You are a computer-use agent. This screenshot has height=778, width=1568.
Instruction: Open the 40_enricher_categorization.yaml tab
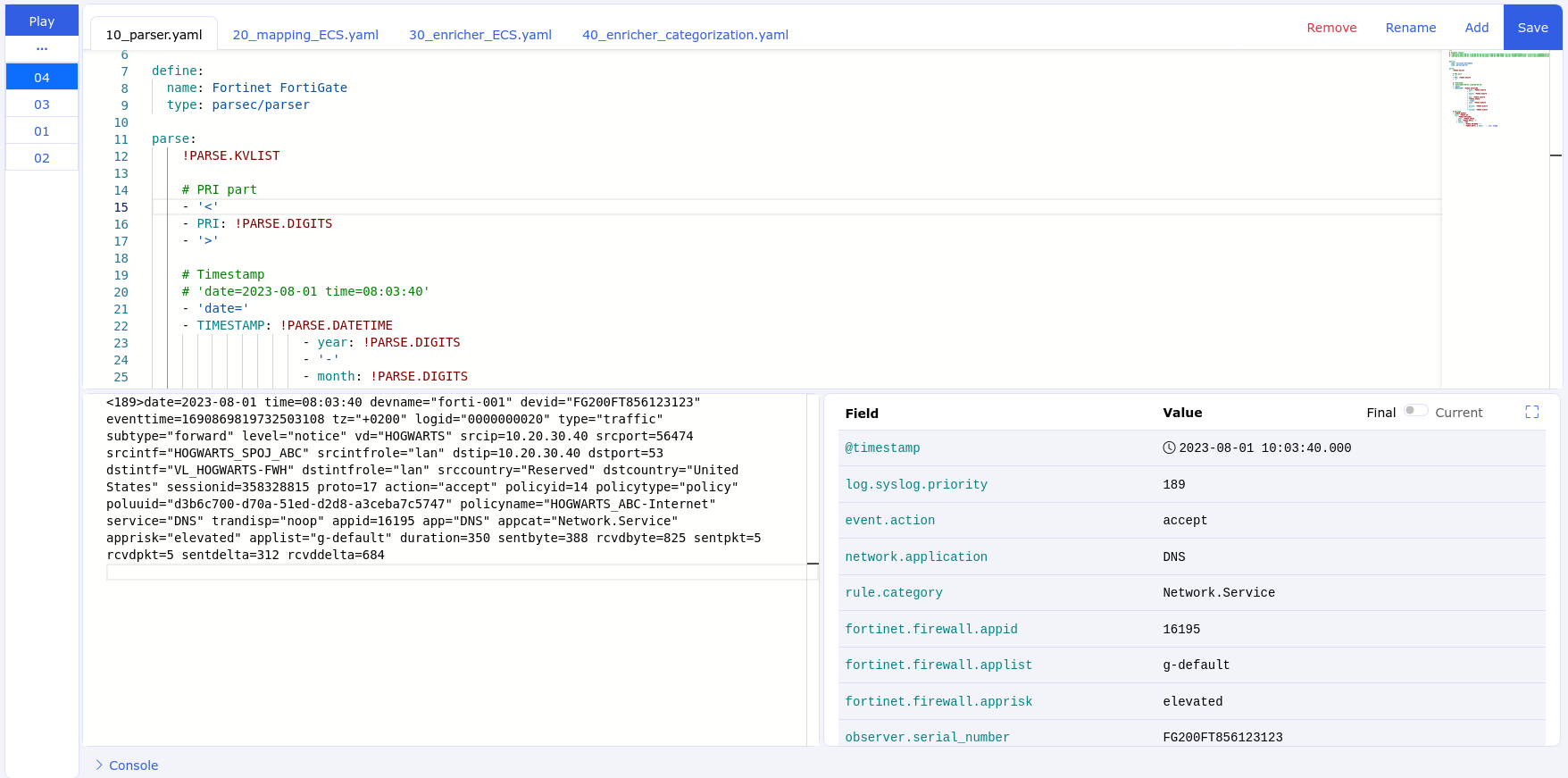[685, 34]
